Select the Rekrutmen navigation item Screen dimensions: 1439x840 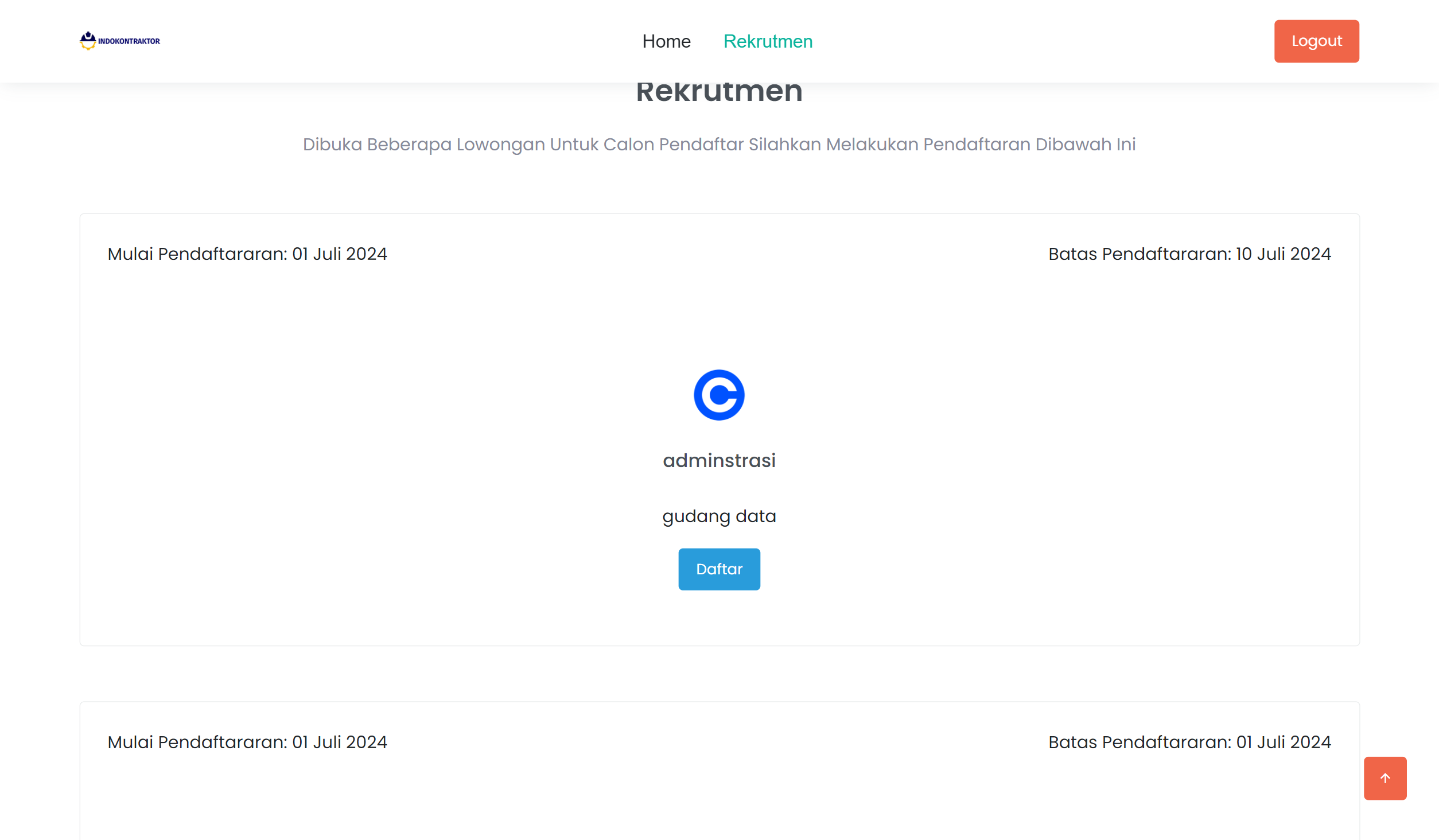pyautogui.click(x=768, y=41)
